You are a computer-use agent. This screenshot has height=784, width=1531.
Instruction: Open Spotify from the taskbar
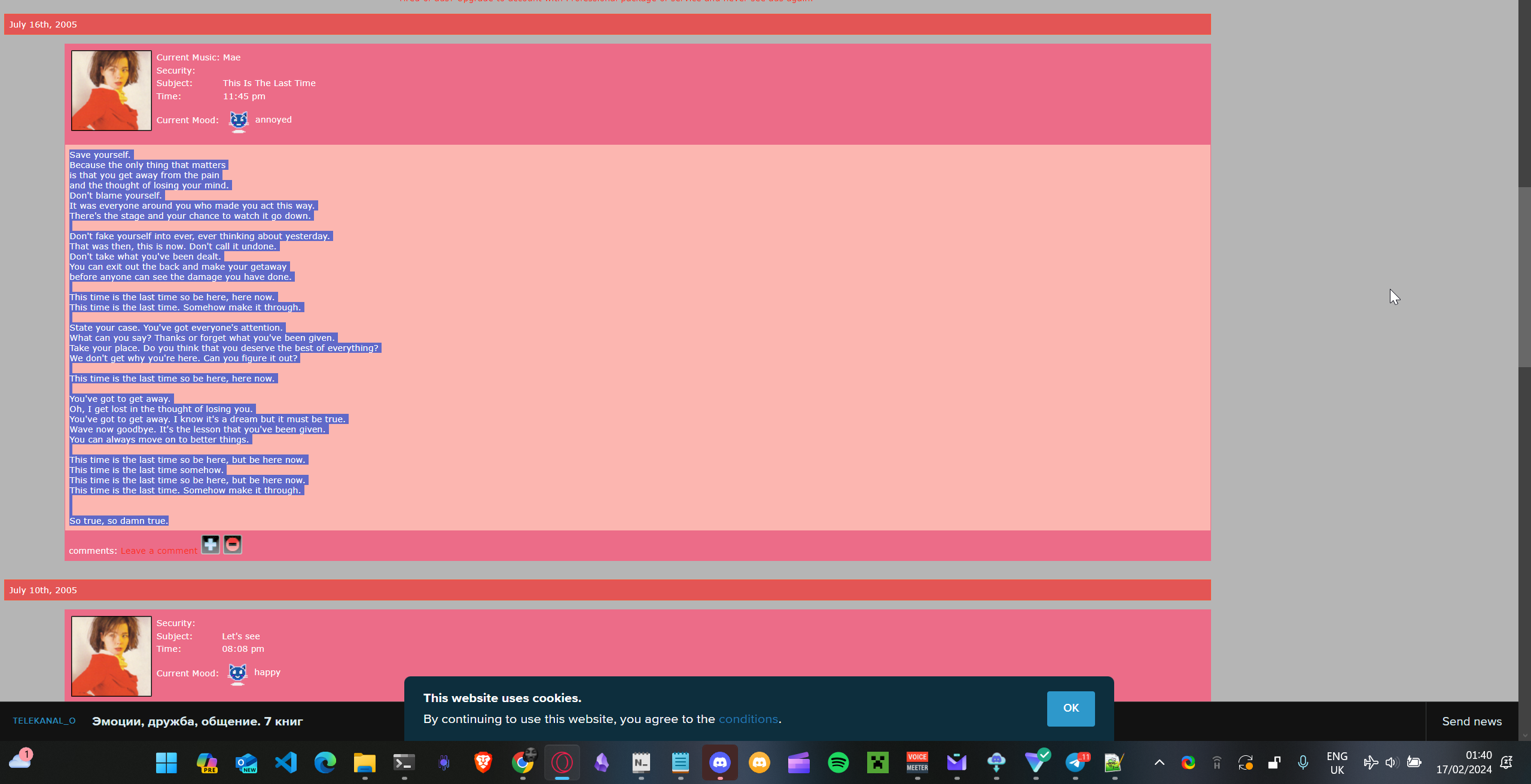point(838,762)
